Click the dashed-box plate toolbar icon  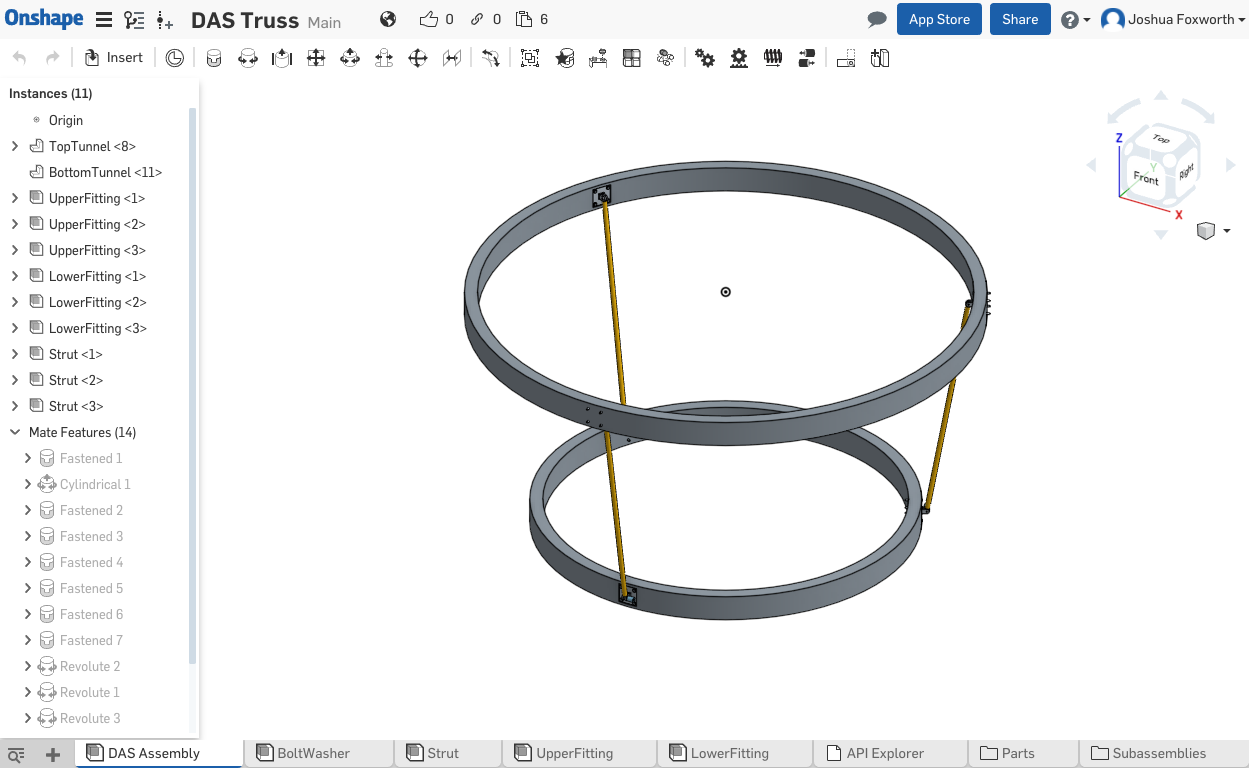(846, 59)
